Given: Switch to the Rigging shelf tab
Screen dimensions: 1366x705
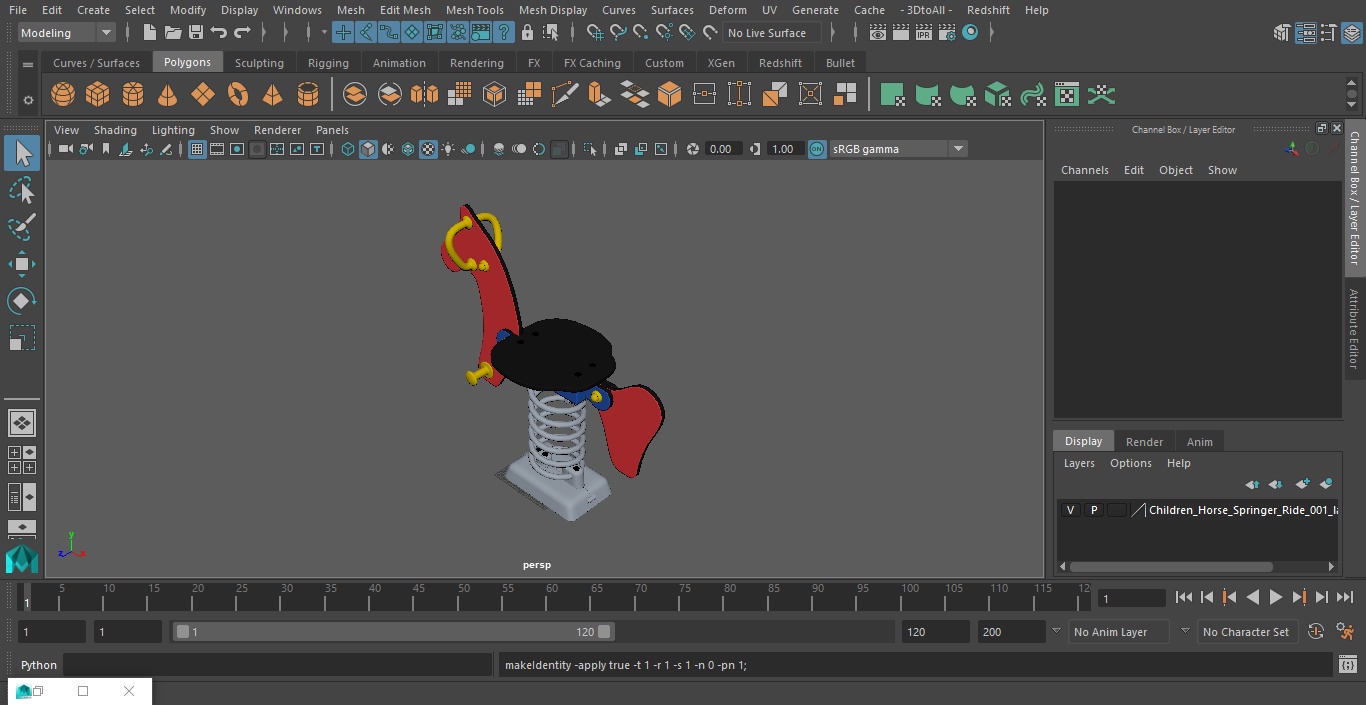Looking at the screenshot, I should (328, 62).
